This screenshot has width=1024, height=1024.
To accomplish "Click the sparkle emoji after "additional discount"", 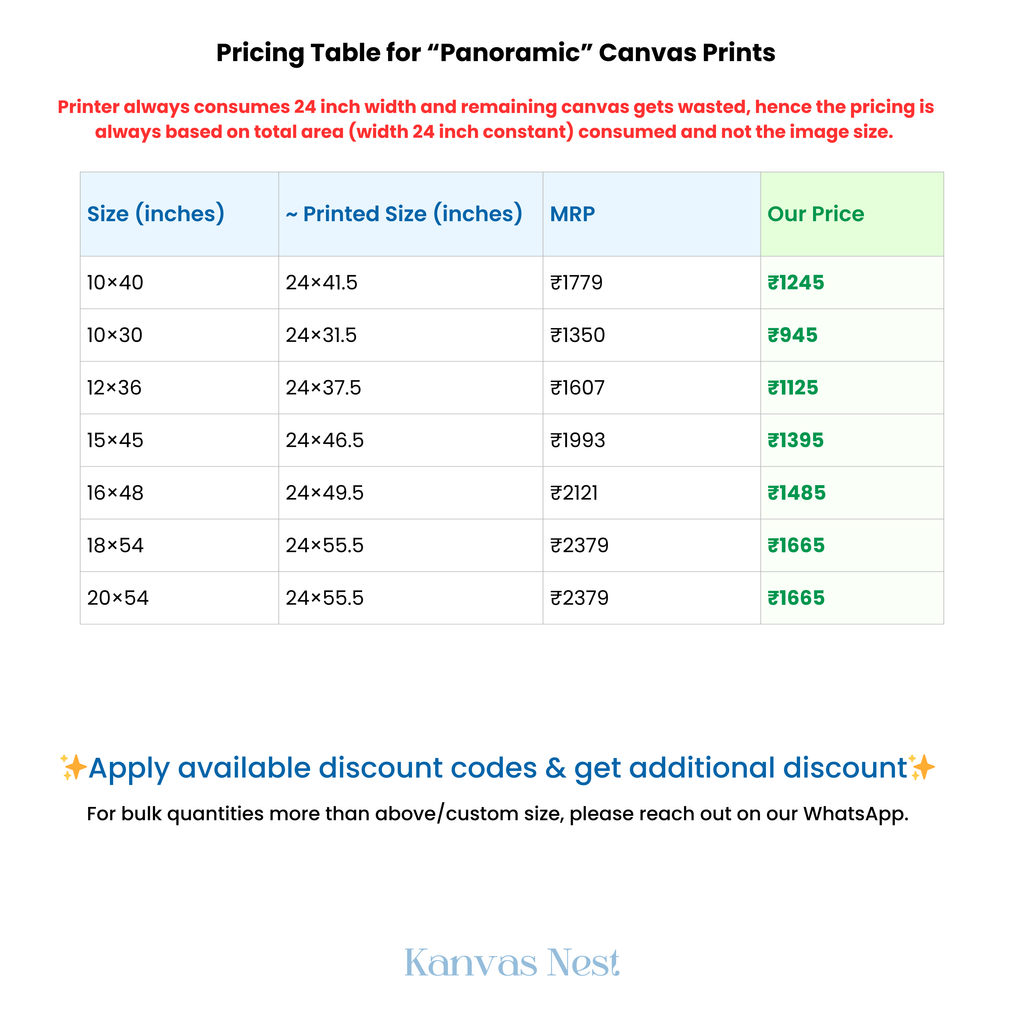I will (x=923, y=768).
